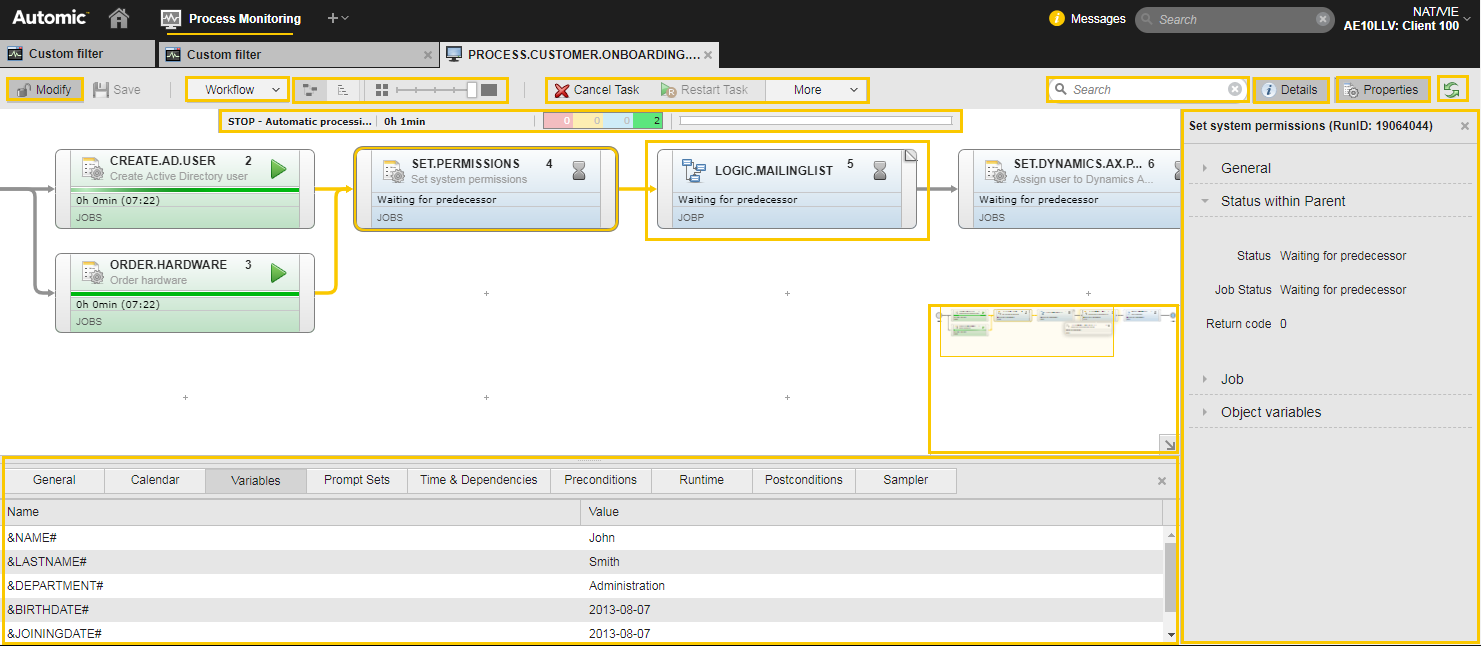The height and width of the screenshot is (646, 1481).
Task: Click the LOGIC.MAILINGLIST workflow node icon
Action: pyautogui.click(x=693, y=170)
